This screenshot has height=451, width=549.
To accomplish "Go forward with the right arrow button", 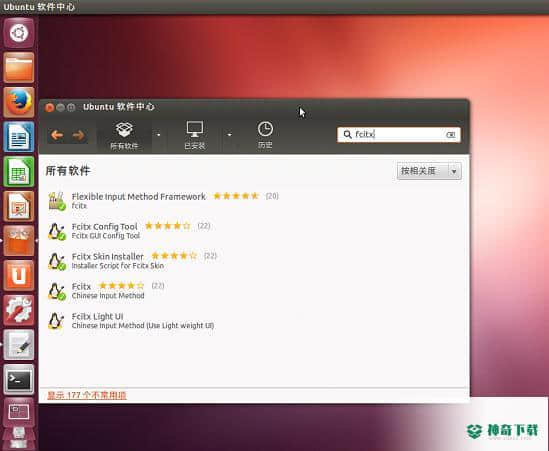I will [78, 135].
